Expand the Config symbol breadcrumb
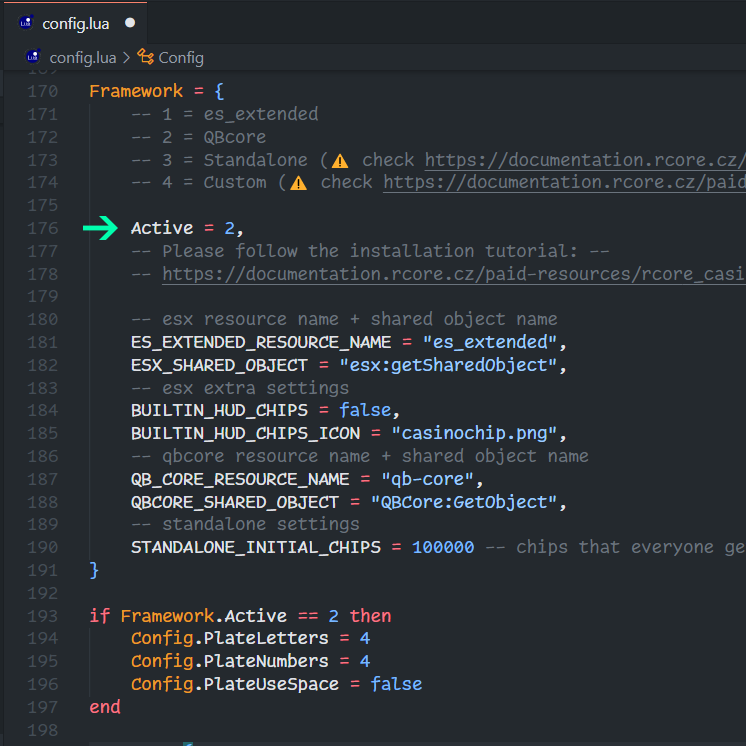Viewport: 746px width, 746px height. click(180, 57)
